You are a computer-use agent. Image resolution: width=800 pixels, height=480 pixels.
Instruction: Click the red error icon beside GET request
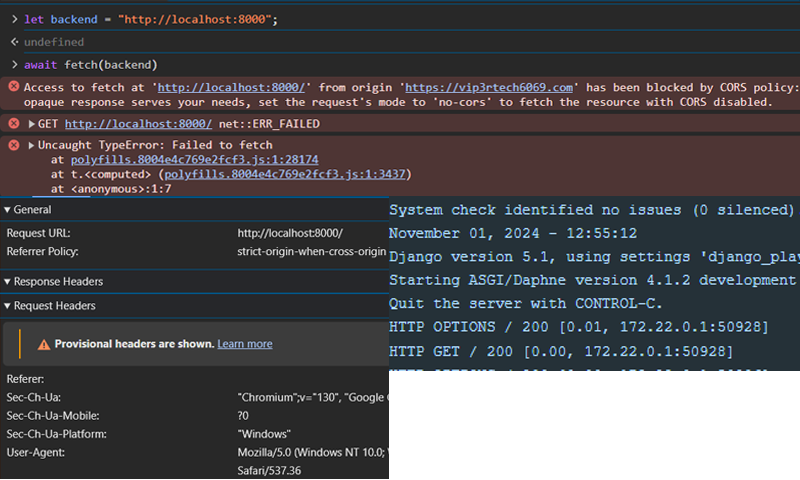point(14,123)
